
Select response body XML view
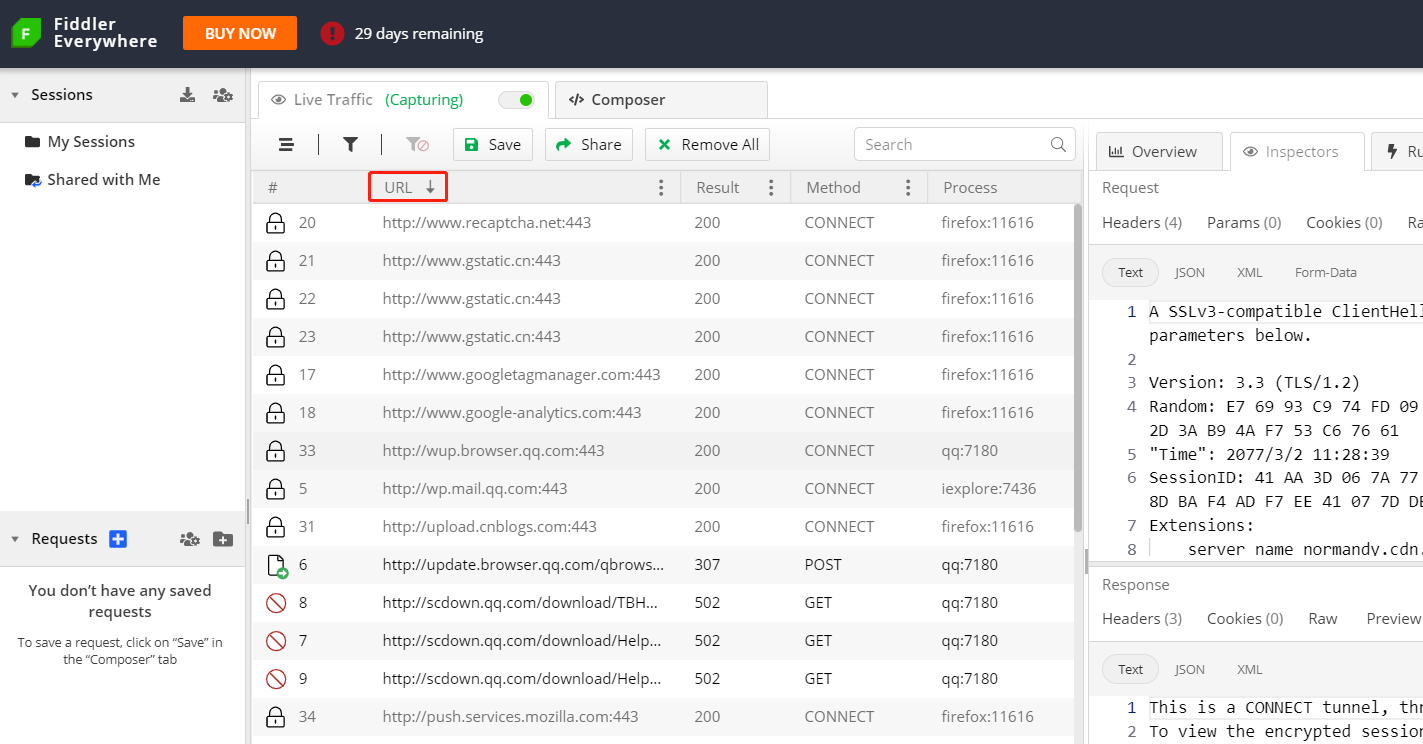pos(1249,670)
